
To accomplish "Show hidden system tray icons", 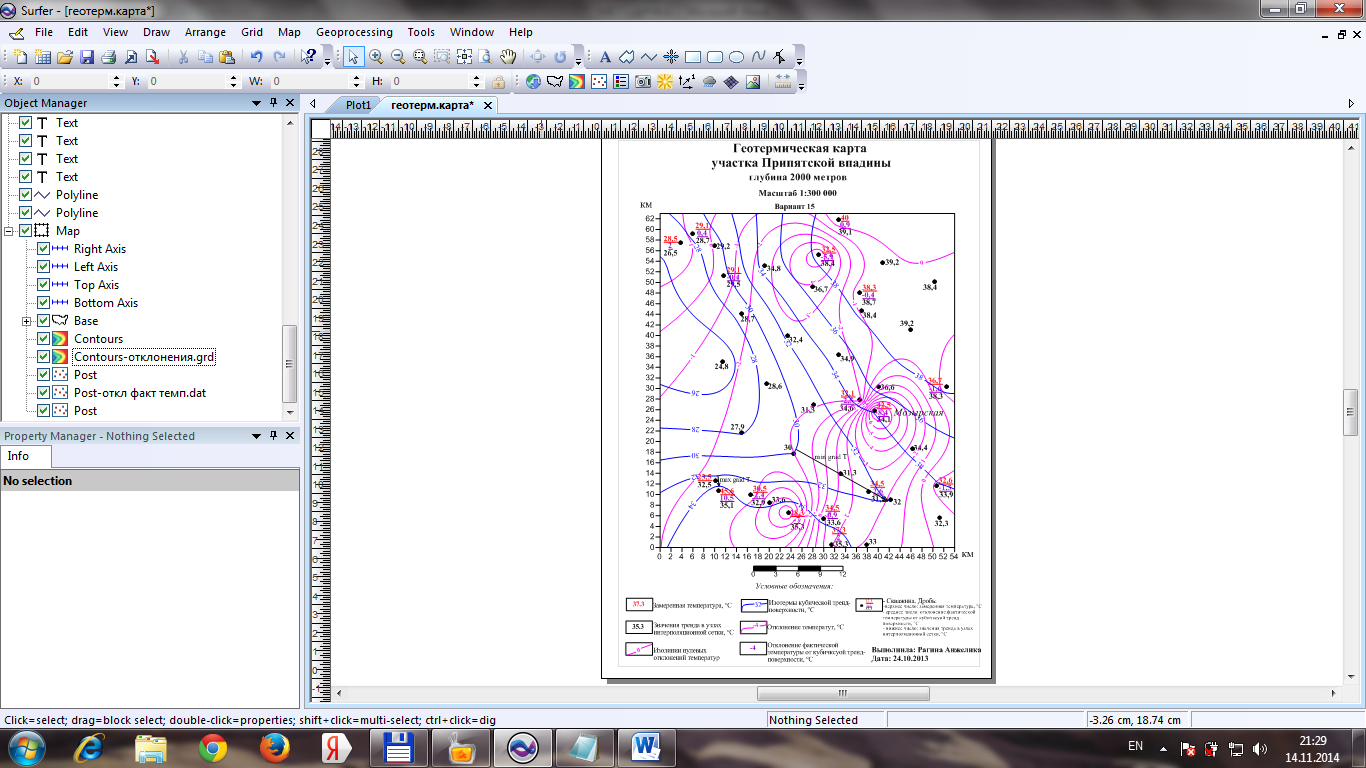I will 1164,747.
